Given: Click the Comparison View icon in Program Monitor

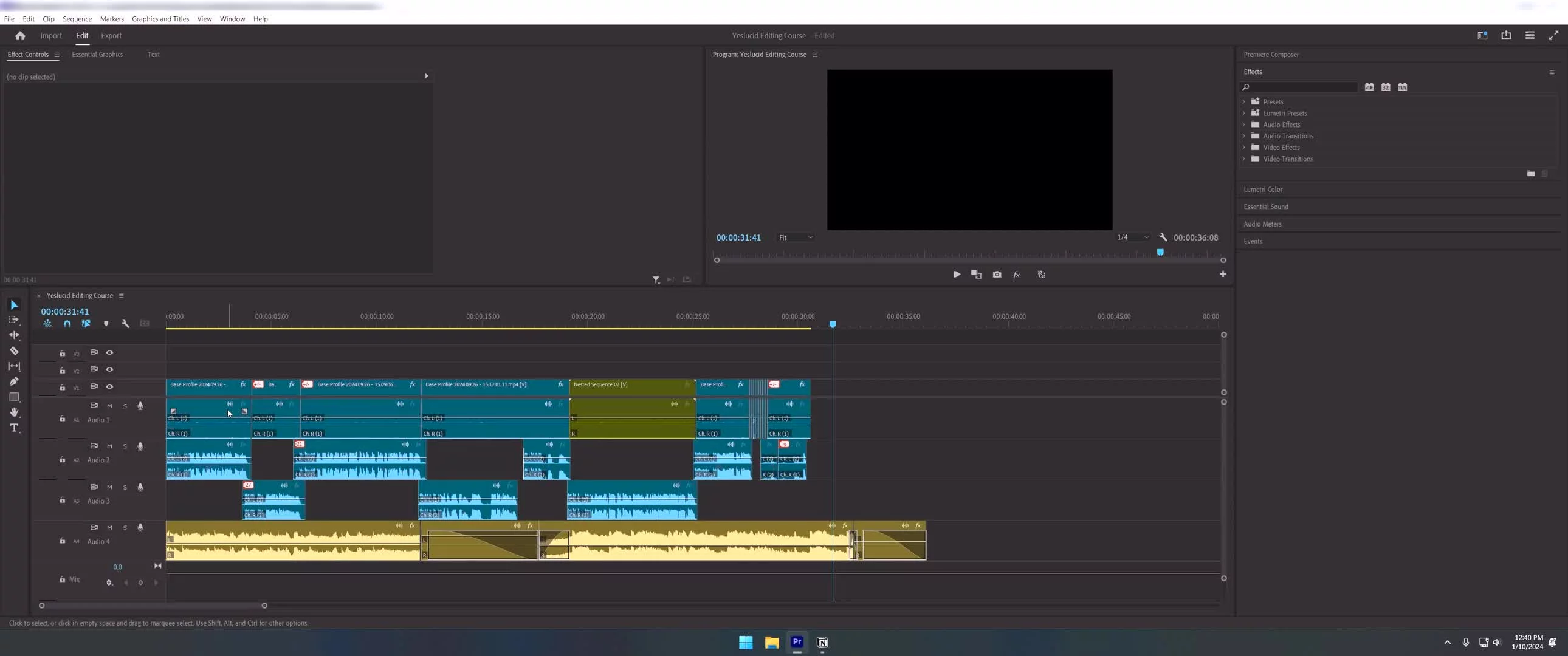Looking at the screenshot, I should pos(976,275).
